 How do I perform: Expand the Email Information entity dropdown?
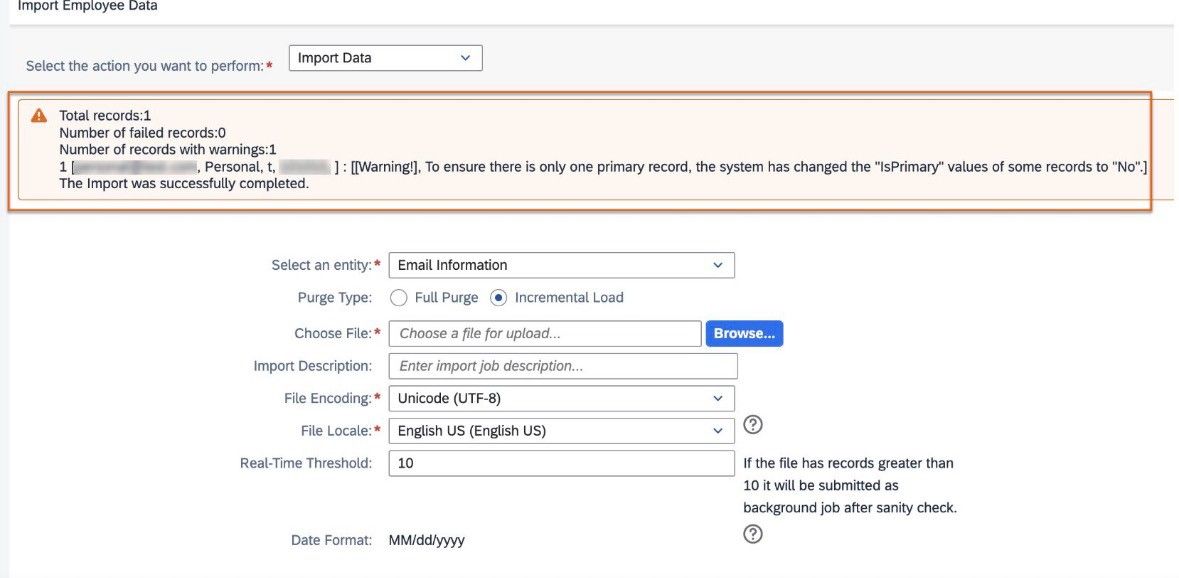[x=562, y=265]
